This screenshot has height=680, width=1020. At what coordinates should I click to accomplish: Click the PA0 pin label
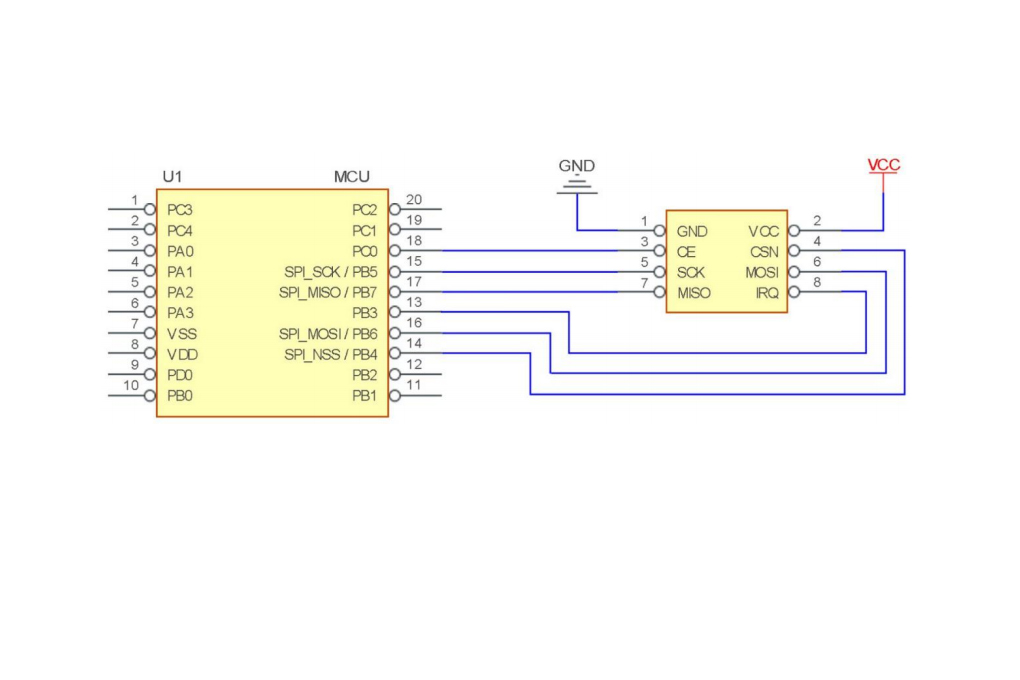point(180,252)
